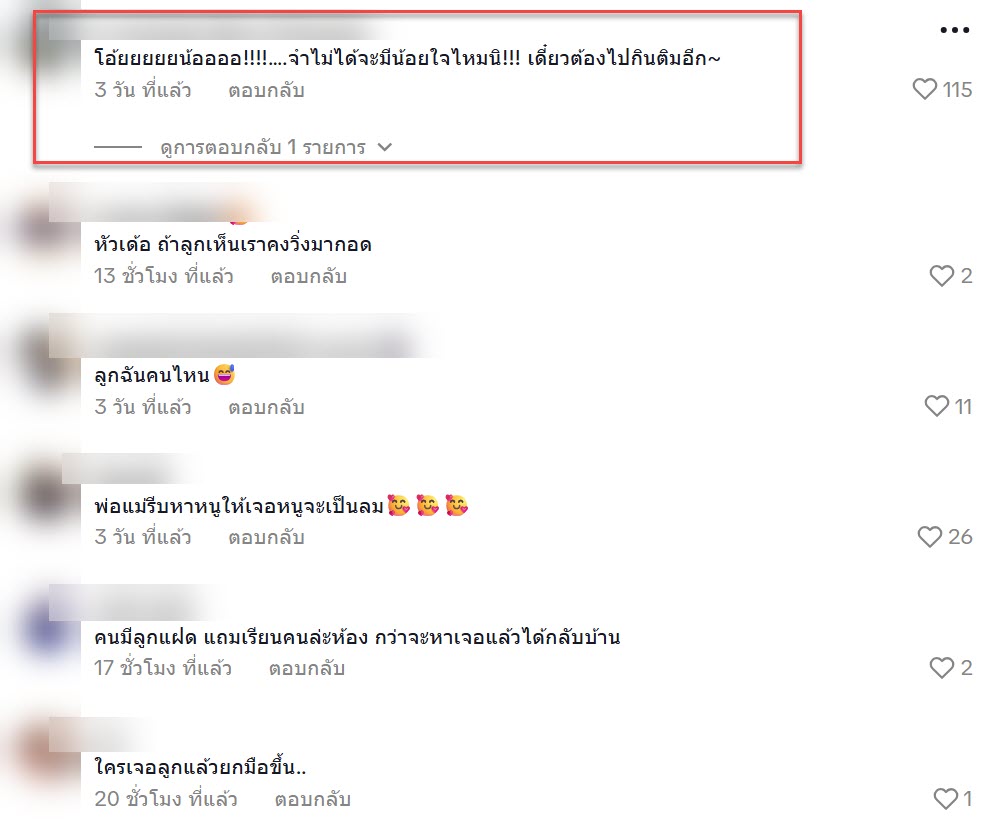Reply to the comment posted 20 ชั่วโมง ที่แล้ว
Image resolution: width=984 pixels, height=819 pixels.
tap(313, 800)
